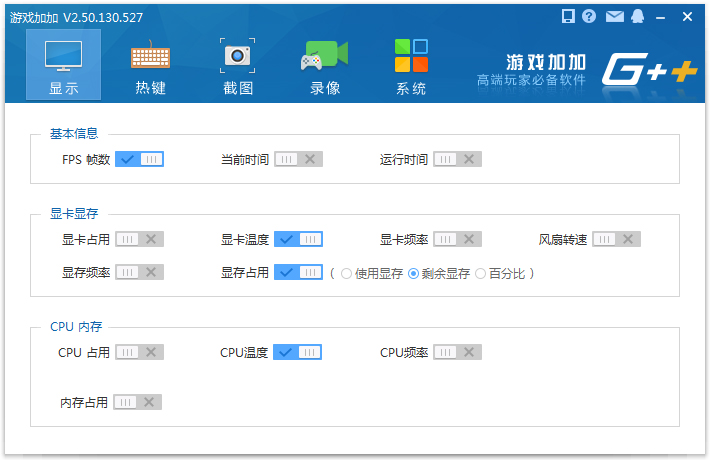The image size is (710, 460).
Task: Select the 百分比 percentage radio option
Action: (481, 273)
